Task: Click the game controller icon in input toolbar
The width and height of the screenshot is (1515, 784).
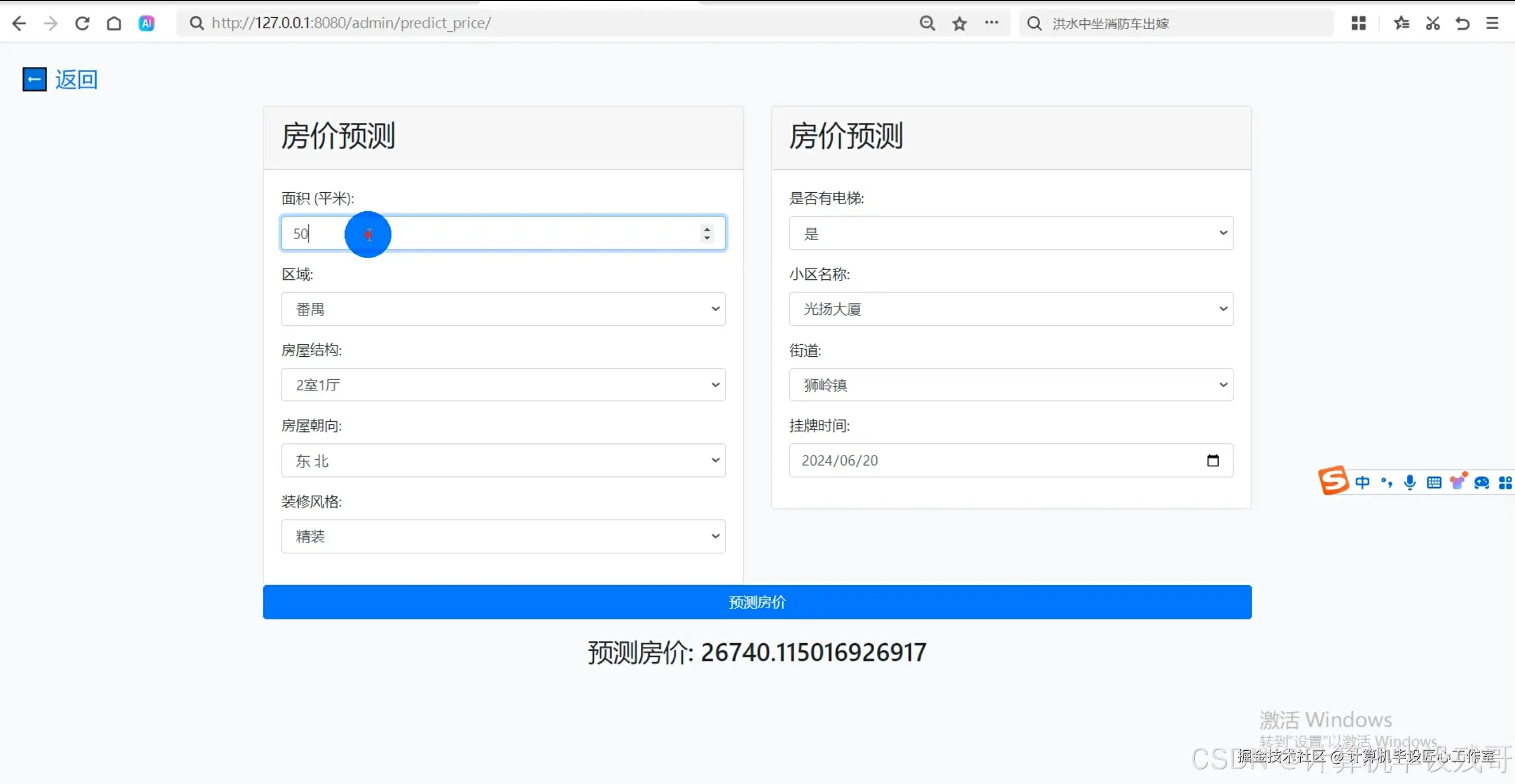Action: tap(1482, 482)
